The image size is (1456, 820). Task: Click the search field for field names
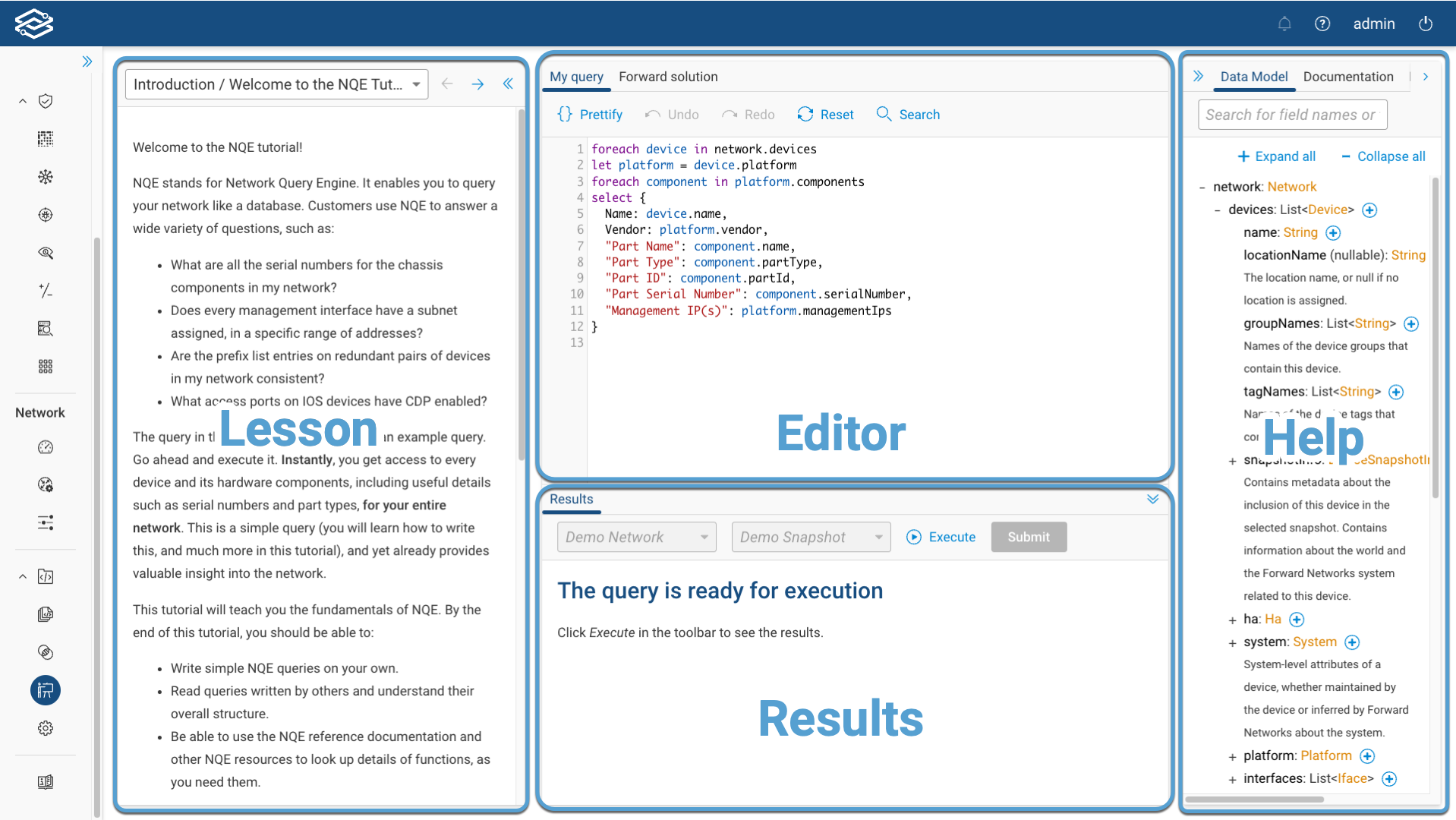pos(1291,115)
